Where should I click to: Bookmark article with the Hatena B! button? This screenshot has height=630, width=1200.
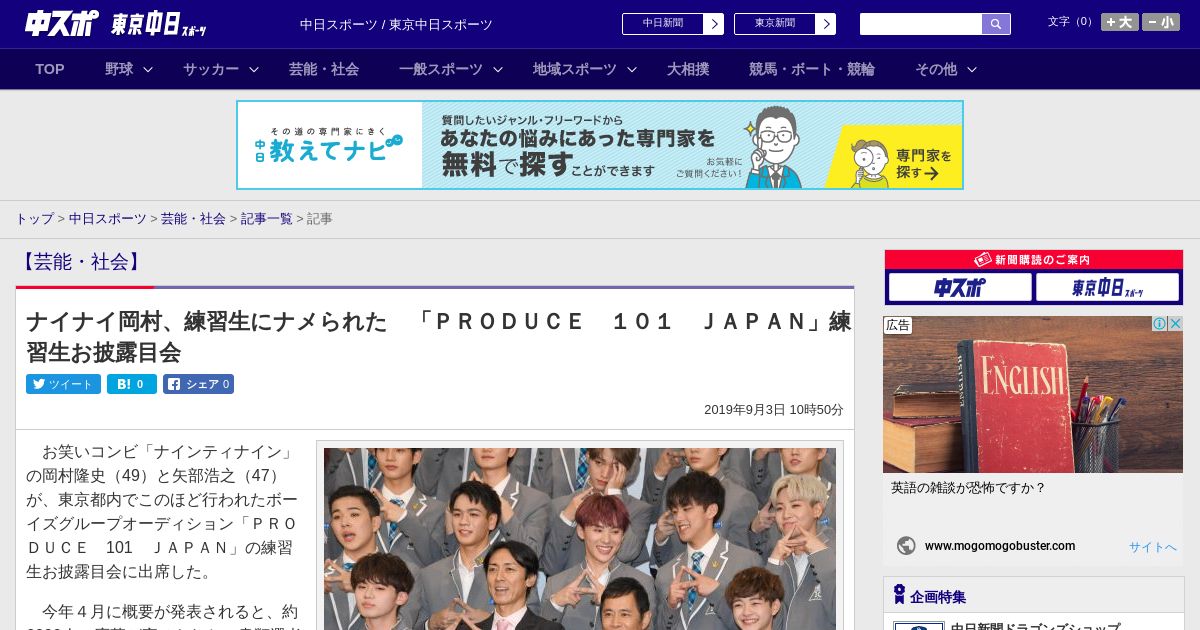click(132, 384)
